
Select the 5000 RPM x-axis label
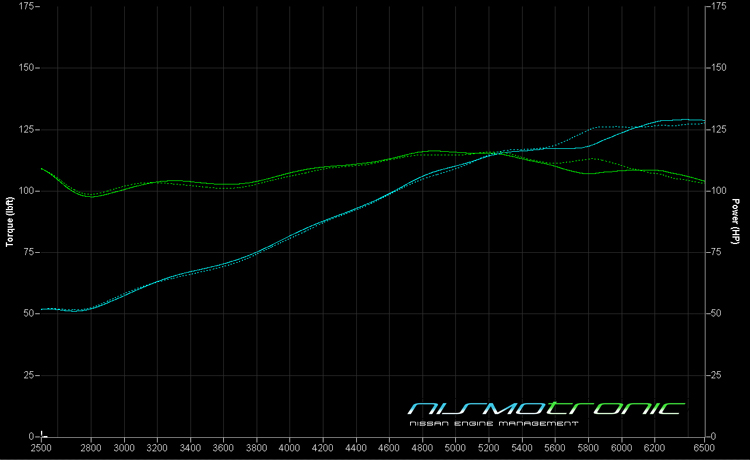456,449
